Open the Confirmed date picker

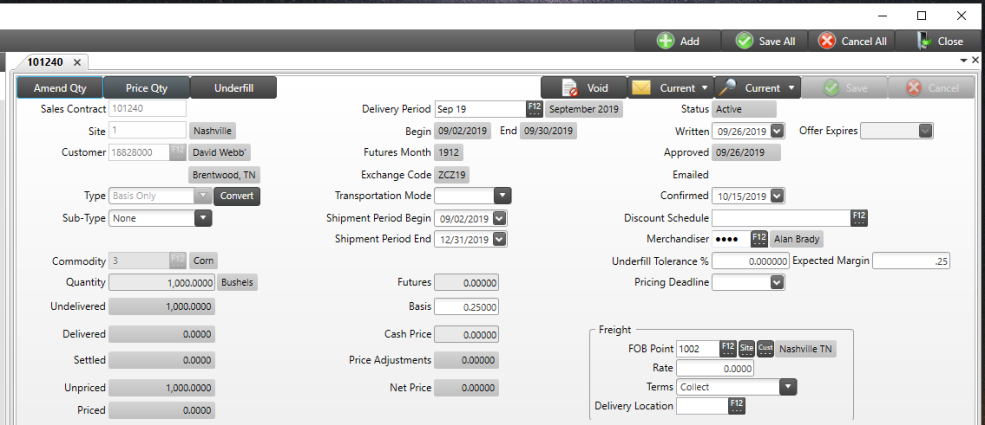point(777,196)
